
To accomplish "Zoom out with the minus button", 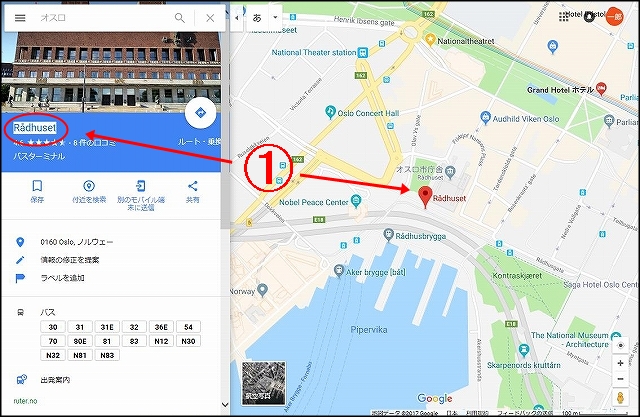I will coord(620,379).
